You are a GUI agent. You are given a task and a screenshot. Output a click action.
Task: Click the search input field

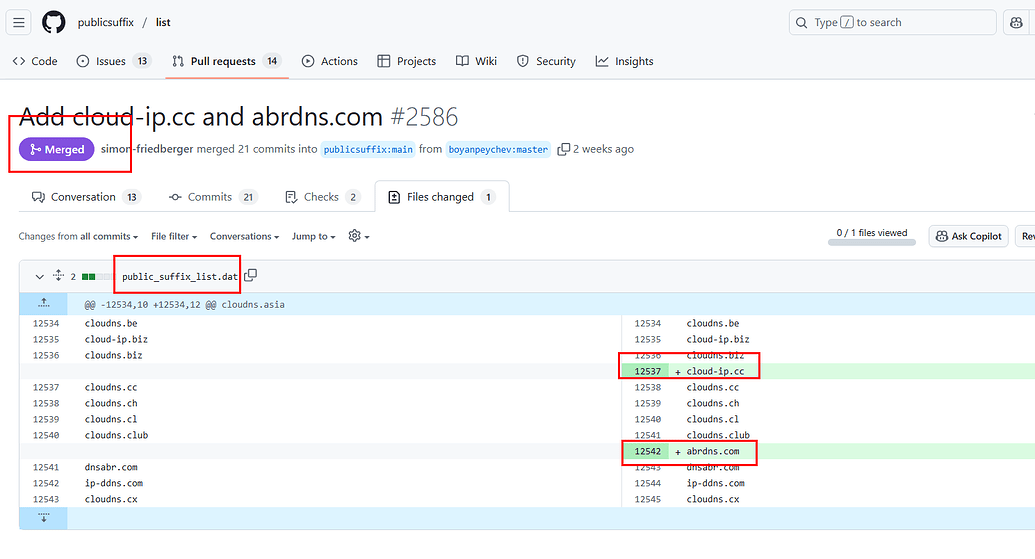coord(892,22)
